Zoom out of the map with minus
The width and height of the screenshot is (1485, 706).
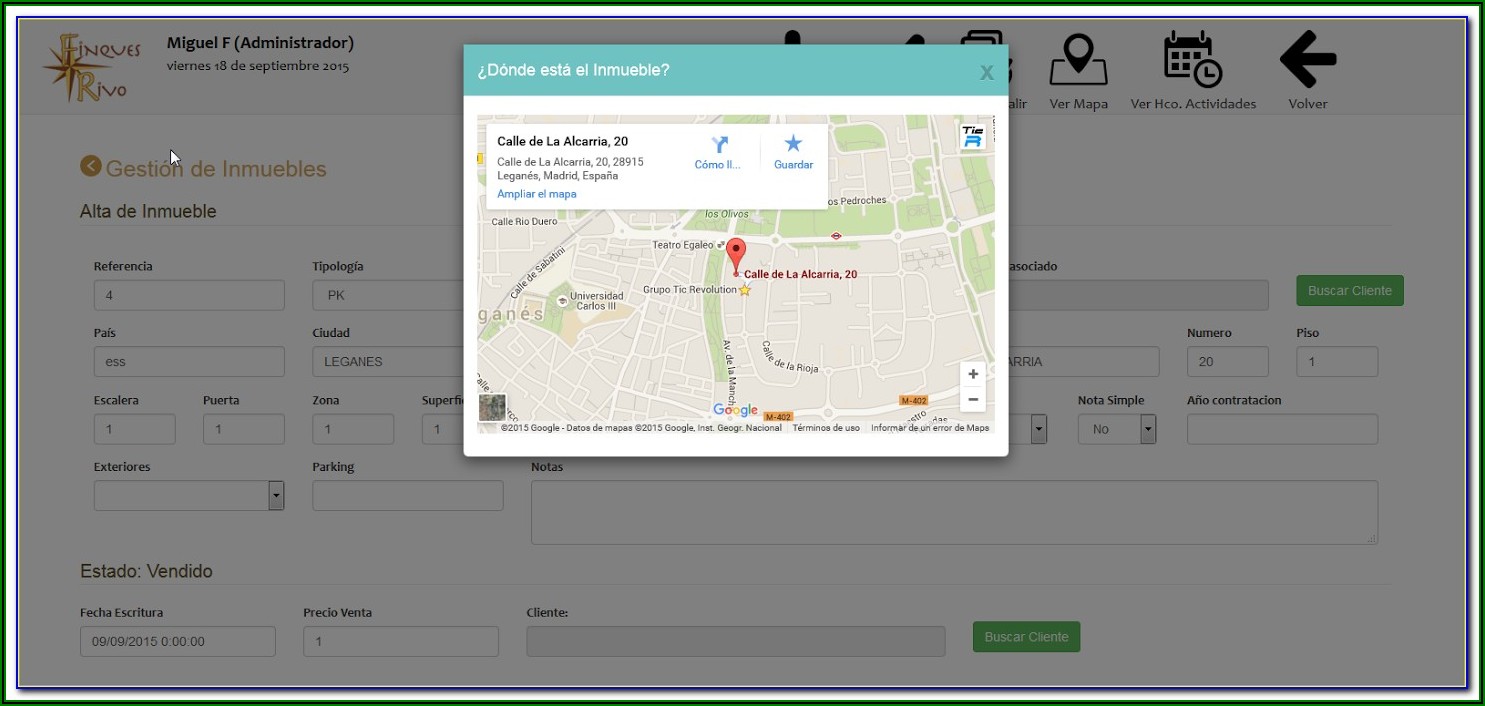click(x=973, y=400)
